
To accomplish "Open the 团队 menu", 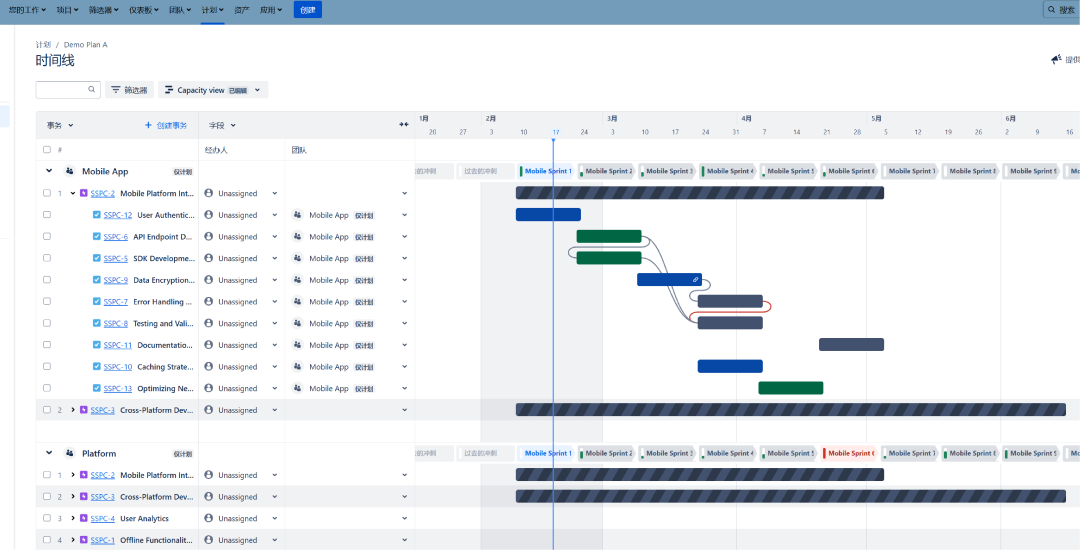I will [x=182, y=10].
